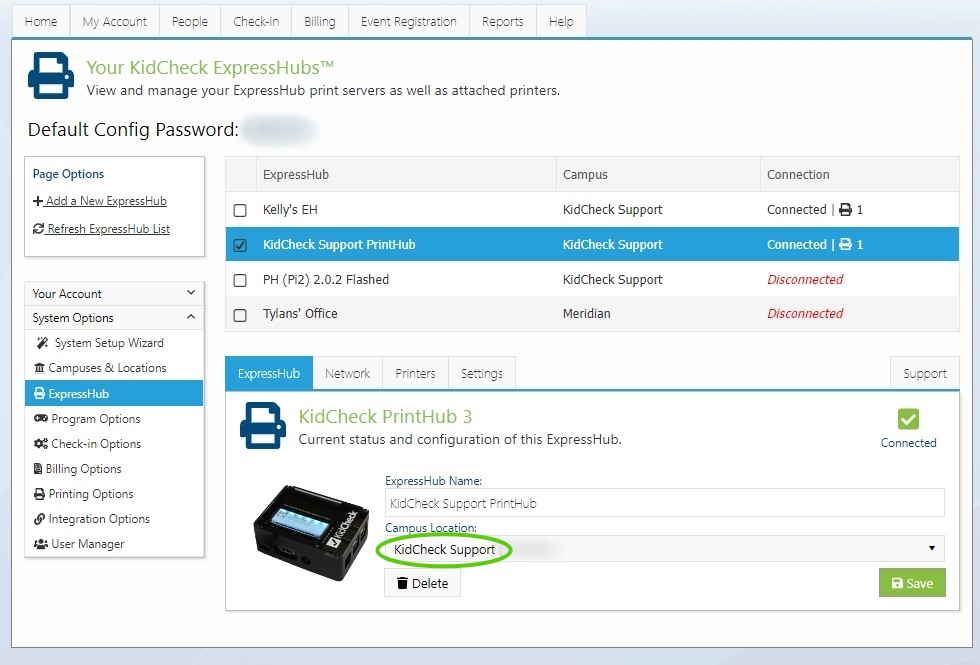Click the gamepad icon for Program Options
980x665 pixels.
(41, 418)
